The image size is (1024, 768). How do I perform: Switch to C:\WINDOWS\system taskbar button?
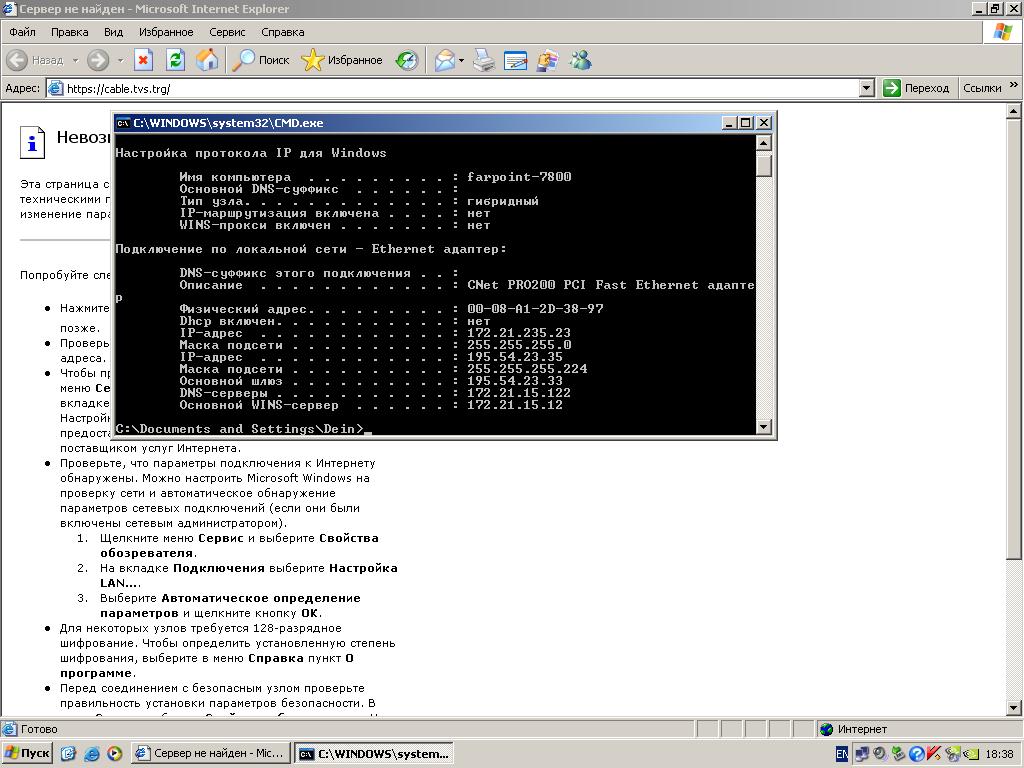point(374,753)
